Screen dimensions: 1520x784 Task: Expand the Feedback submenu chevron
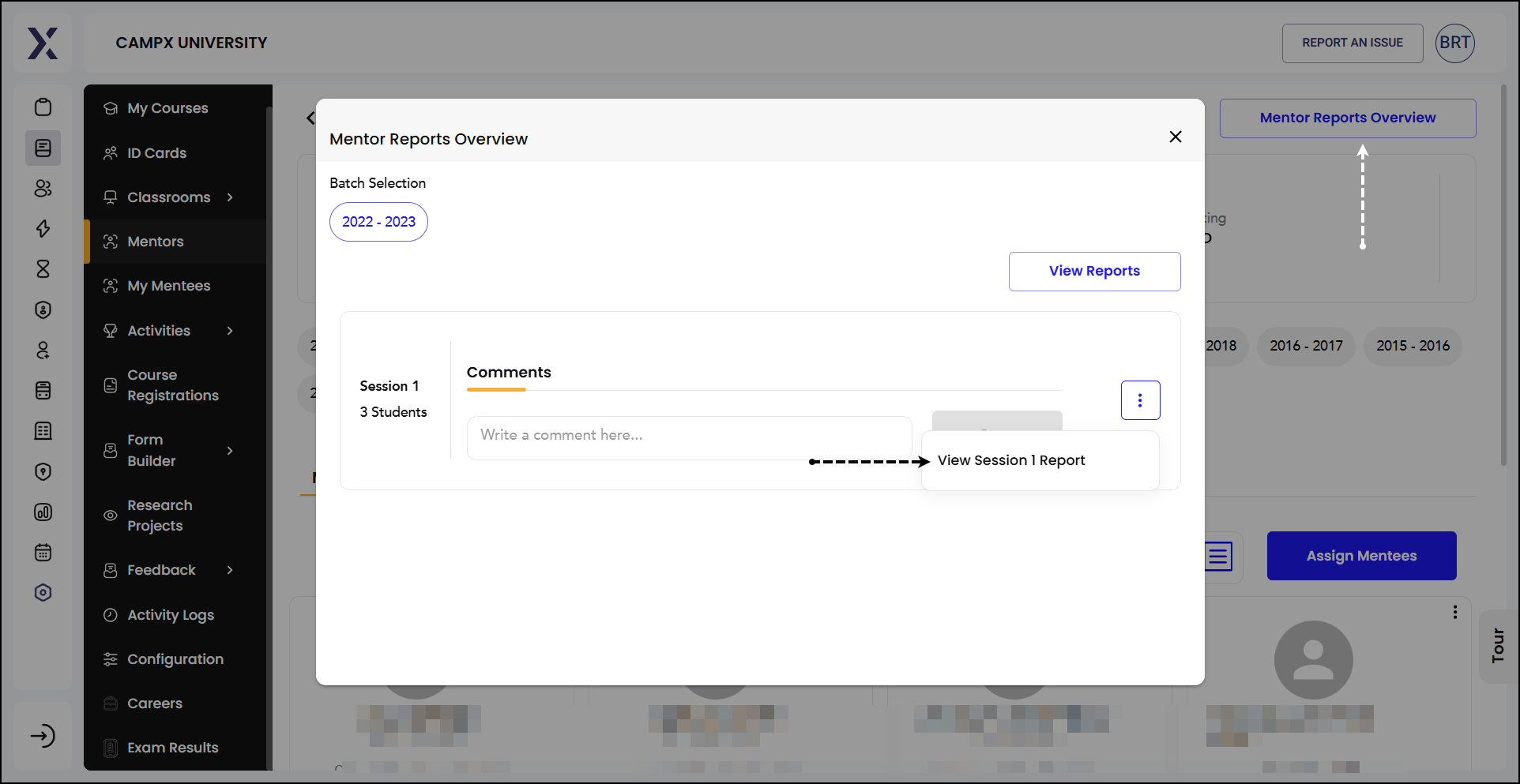[230, 570]
